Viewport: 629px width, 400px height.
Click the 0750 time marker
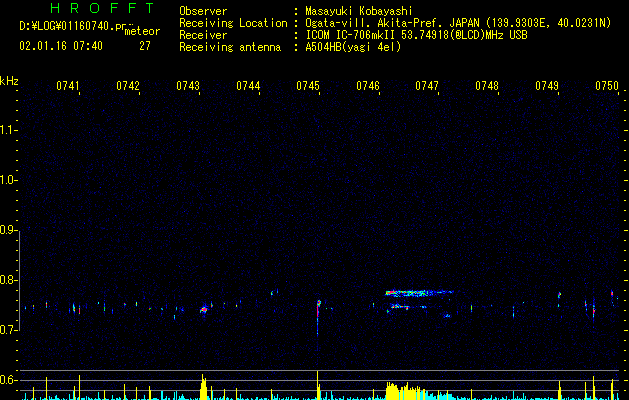[x=607, y=86]
